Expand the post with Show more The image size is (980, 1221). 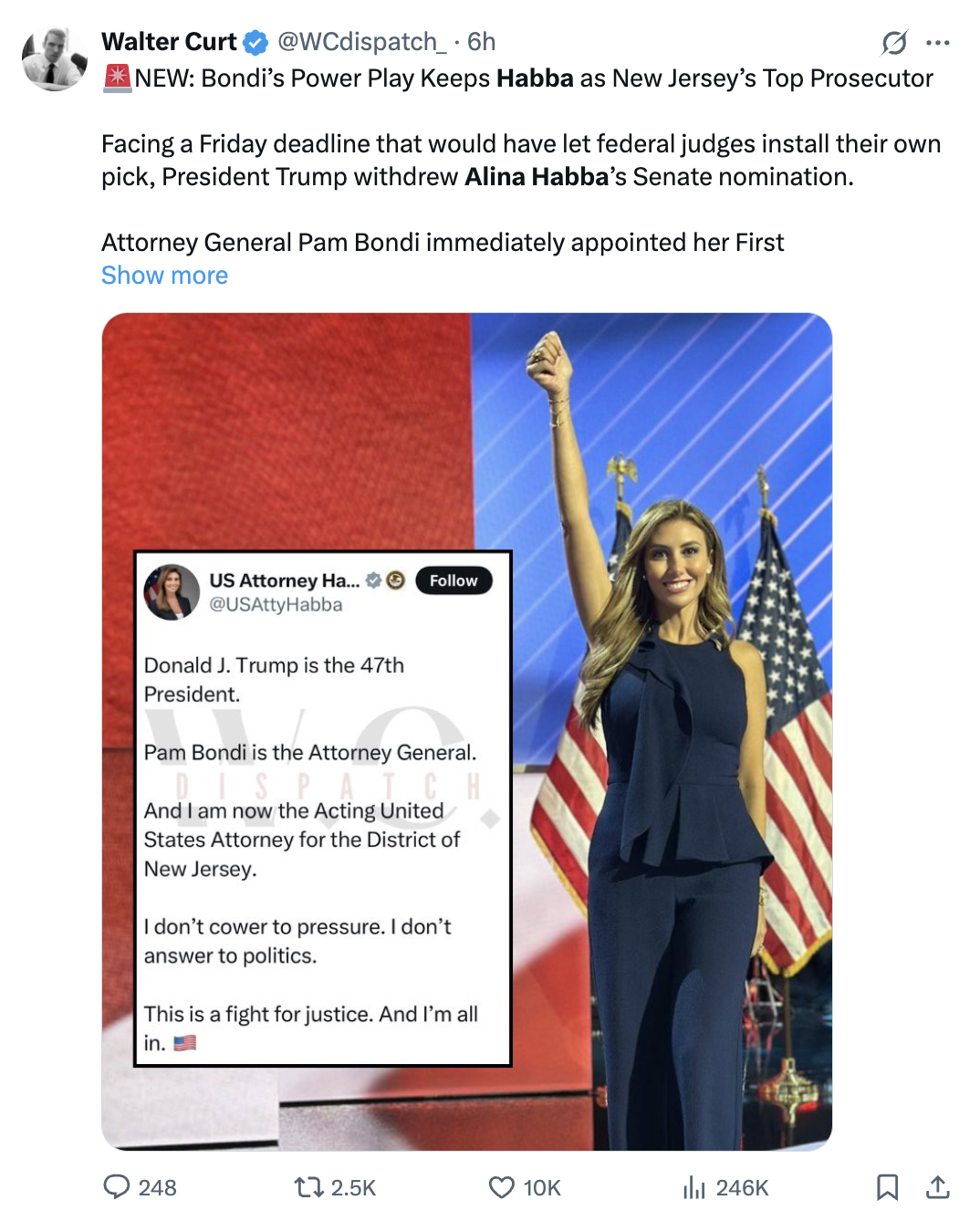[x=165, y=276]
